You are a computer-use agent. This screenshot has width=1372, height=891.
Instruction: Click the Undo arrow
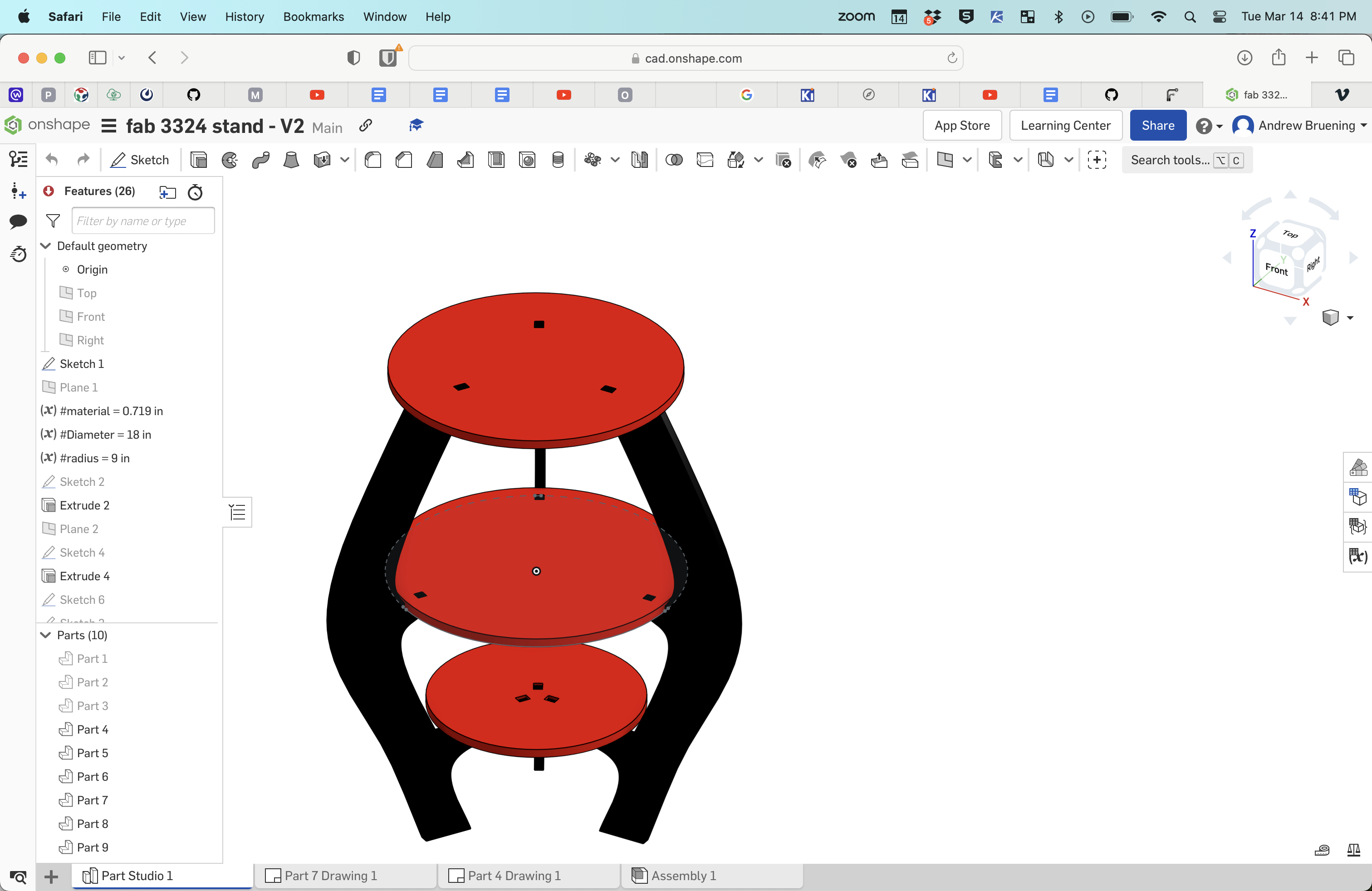[x=52, y=160]
